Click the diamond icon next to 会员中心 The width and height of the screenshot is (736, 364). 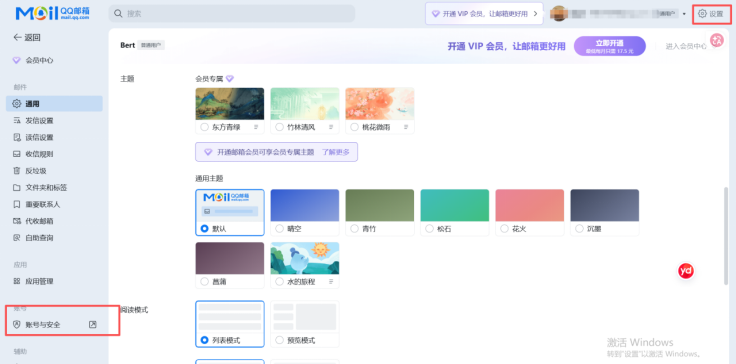point(17,60)
